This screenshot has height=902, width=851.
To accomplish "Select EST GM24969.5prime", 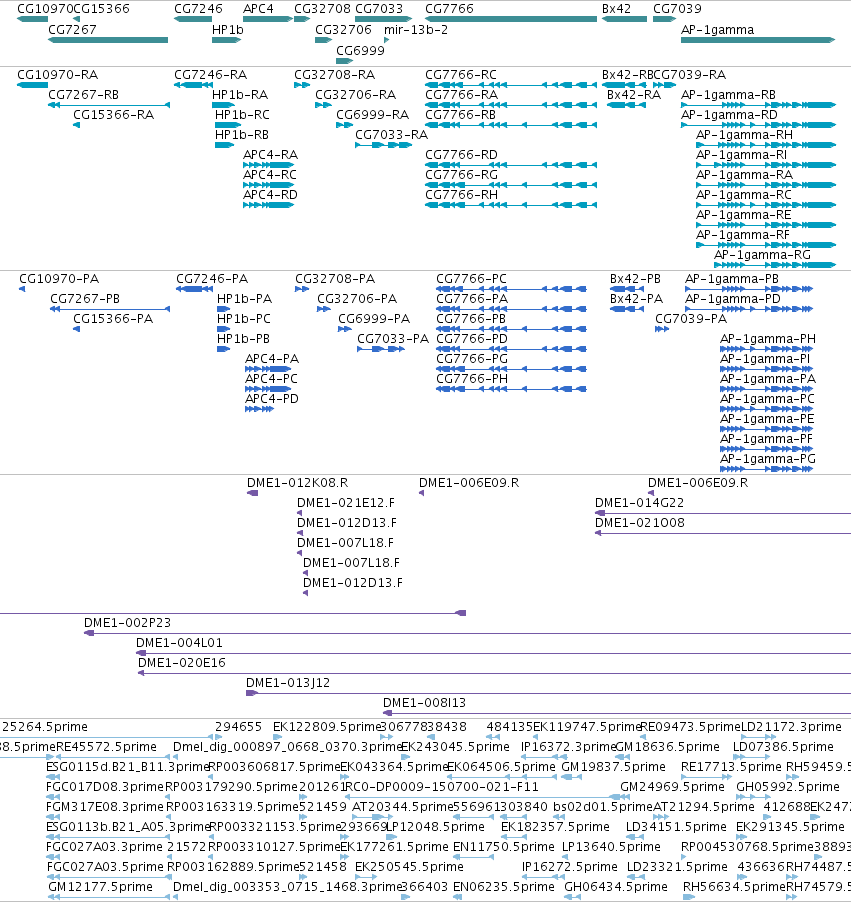I will point(672,787).
